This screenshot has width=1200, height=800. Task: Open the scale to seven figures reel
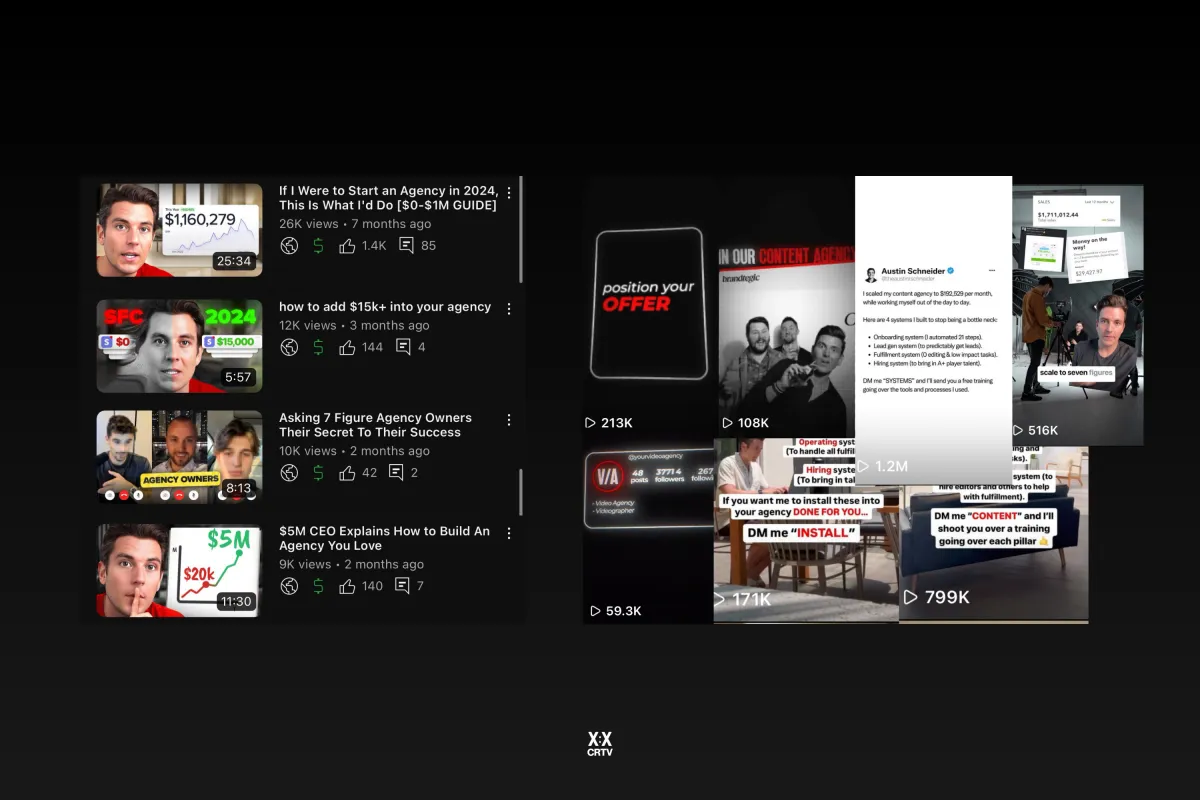pyautogui.click(x=1078, y=315)
